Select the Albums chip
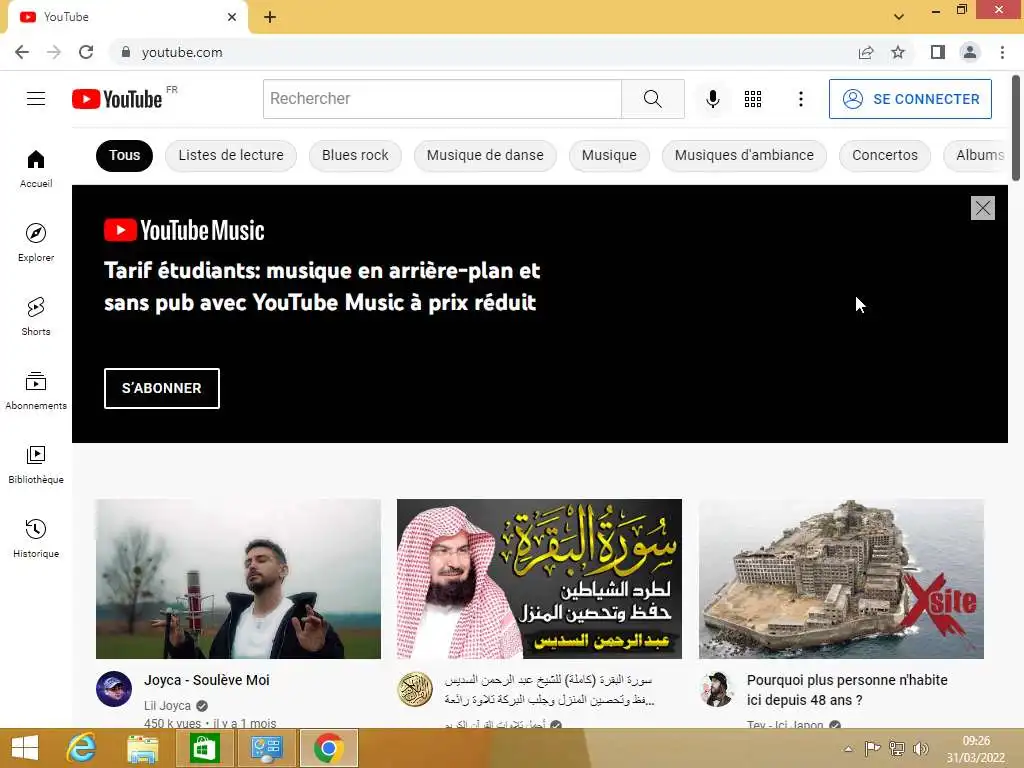Image resolution: width=1024 pixels, height=768 pixels. click(x=976, y=155)
